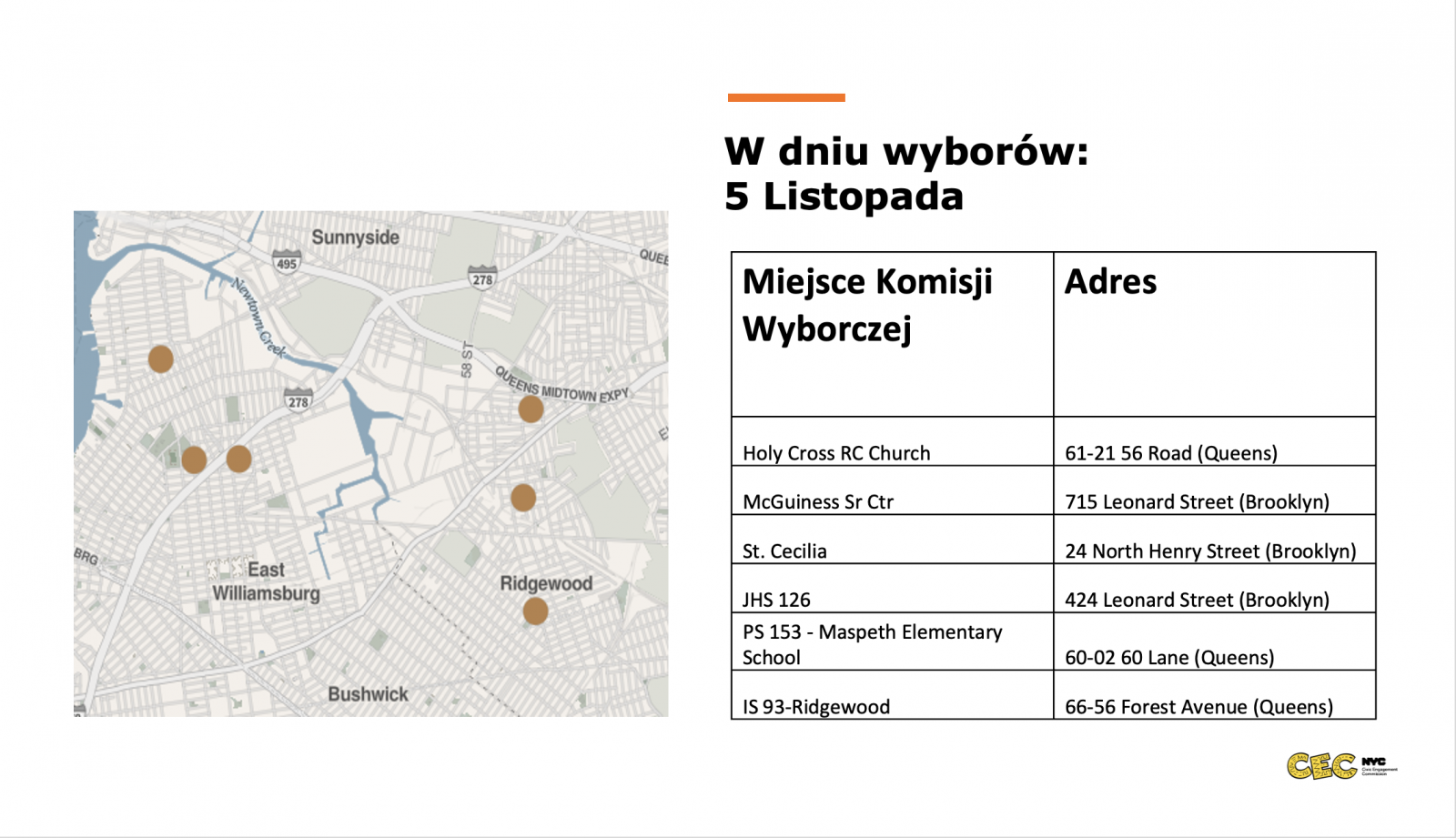Select the Holy Cross RC Church cell
Viewport: 1456px width, 838px height.
(x=836, y=453)
